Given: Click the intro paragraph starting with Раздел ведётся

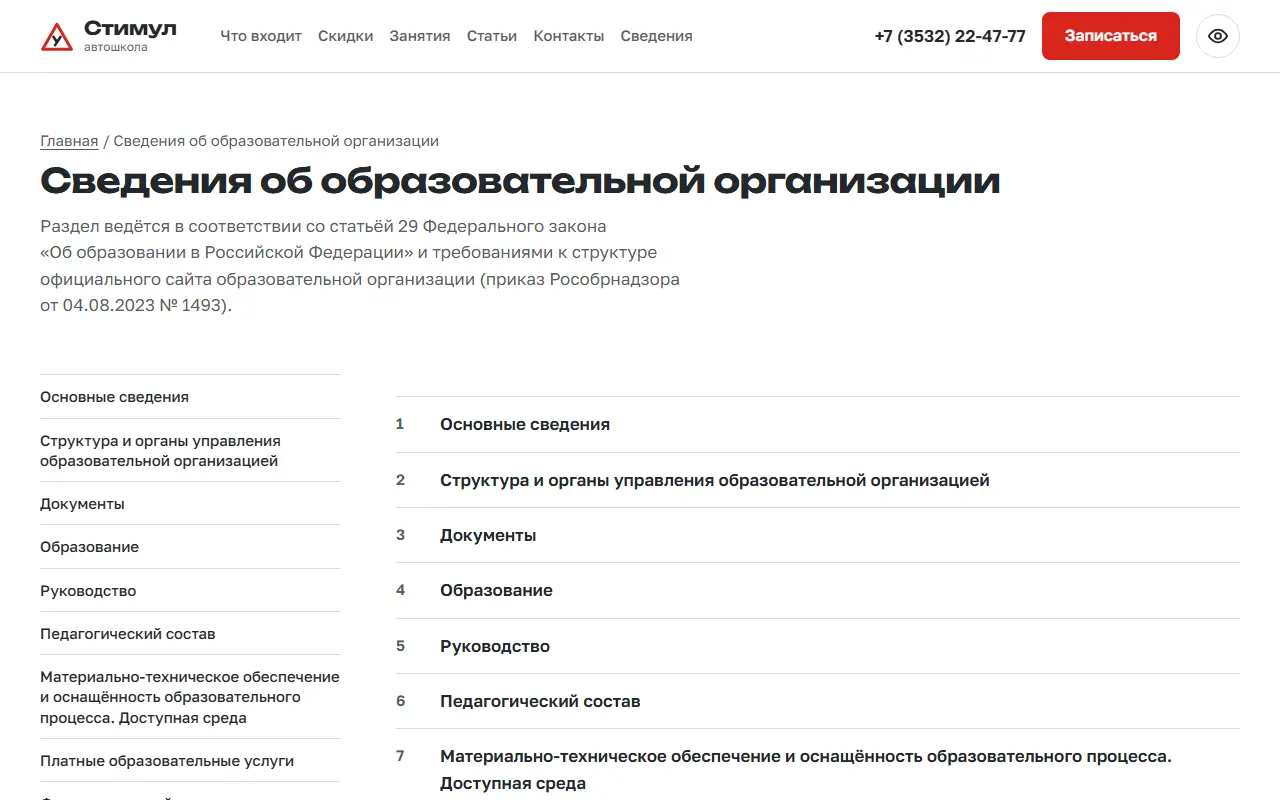Looking at the screenshot, I should pyautogui.click(x=360, y=266).
